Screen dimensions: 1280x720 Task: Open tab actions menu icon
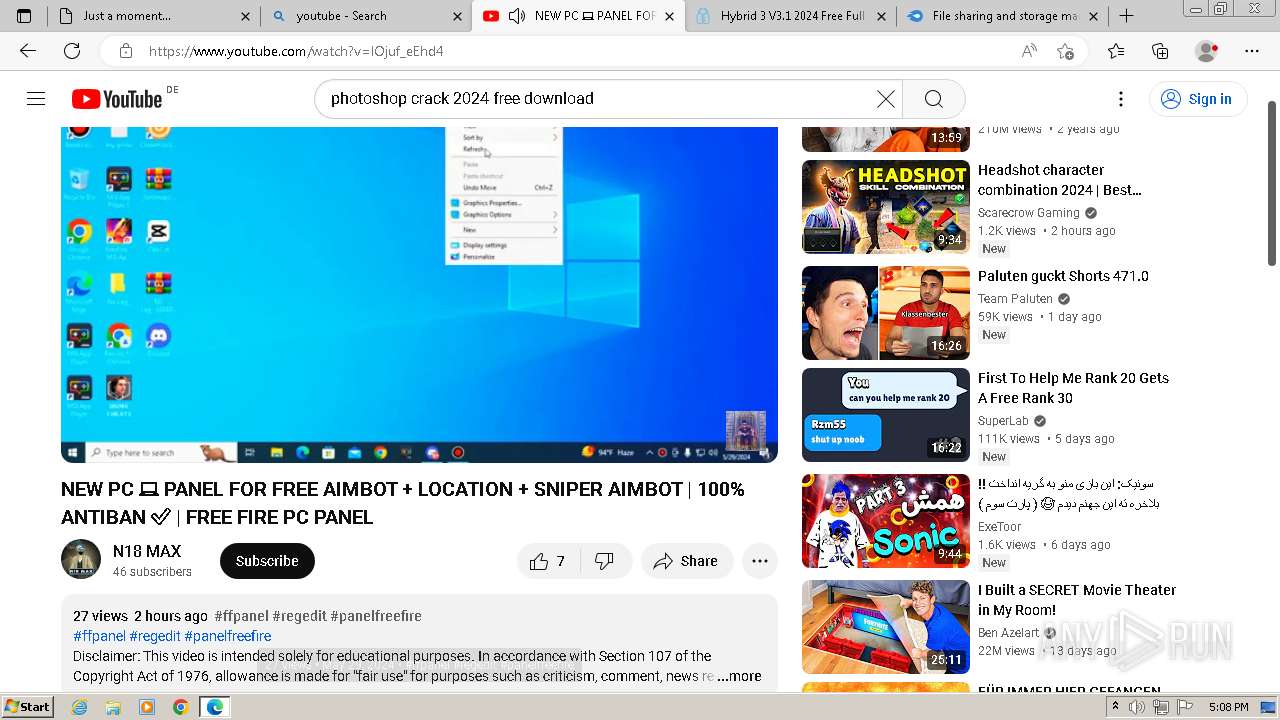24,16
